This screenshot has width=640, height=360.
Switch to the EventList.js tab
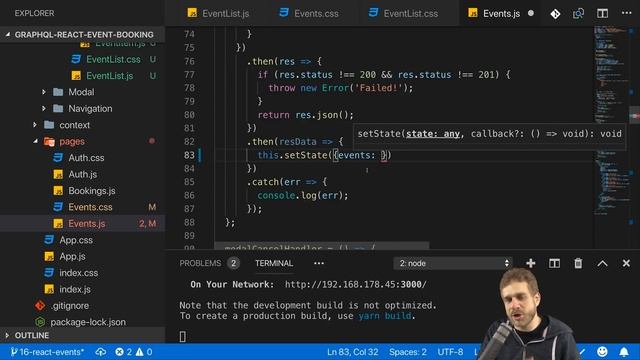[218, 13]
